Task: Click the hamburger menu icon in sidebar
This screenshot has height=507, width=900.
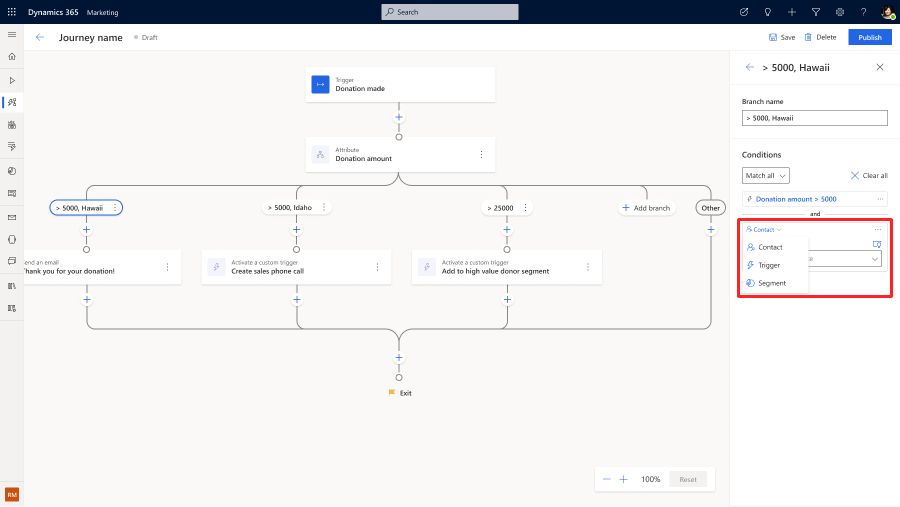Action: click(12, 34)
